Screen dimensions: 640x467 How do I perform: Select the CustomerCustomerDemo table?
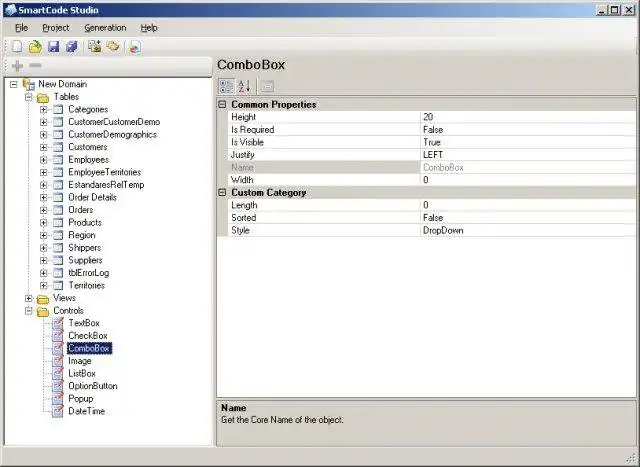tap(114, 122)
